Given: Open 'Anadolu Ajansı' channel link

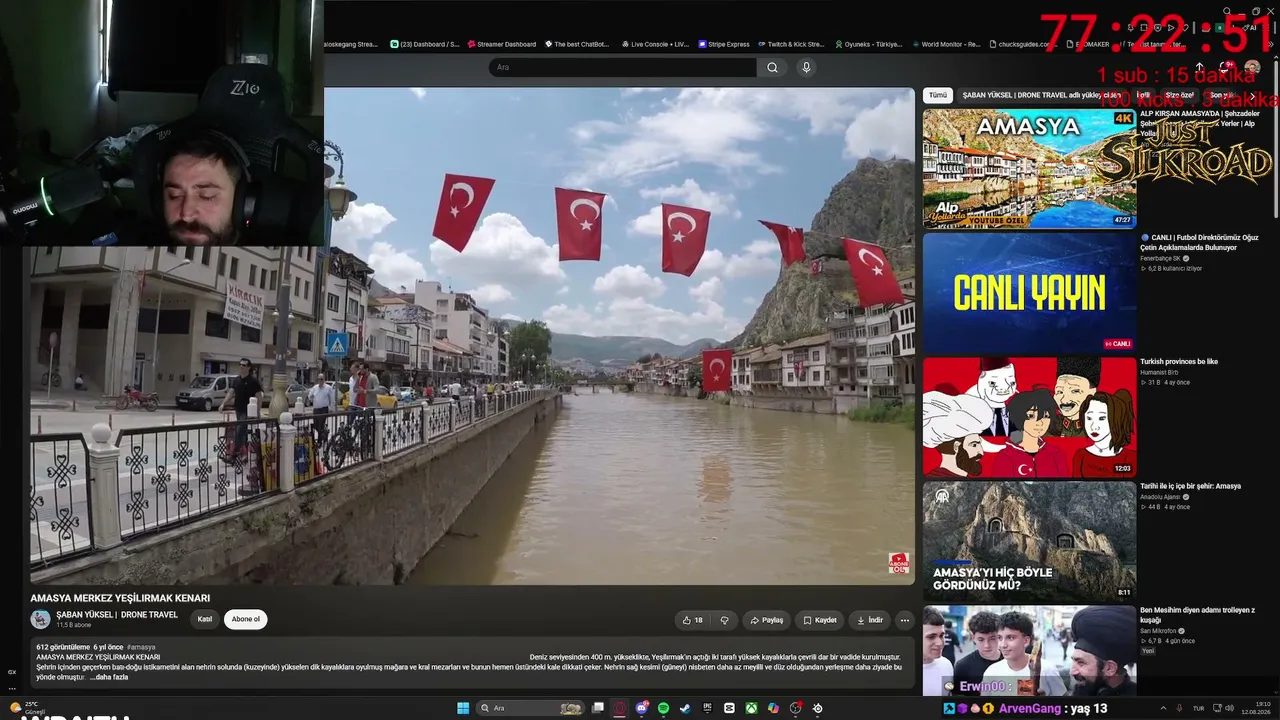Looking at the screenshot, I should [x=1160, y=497].
